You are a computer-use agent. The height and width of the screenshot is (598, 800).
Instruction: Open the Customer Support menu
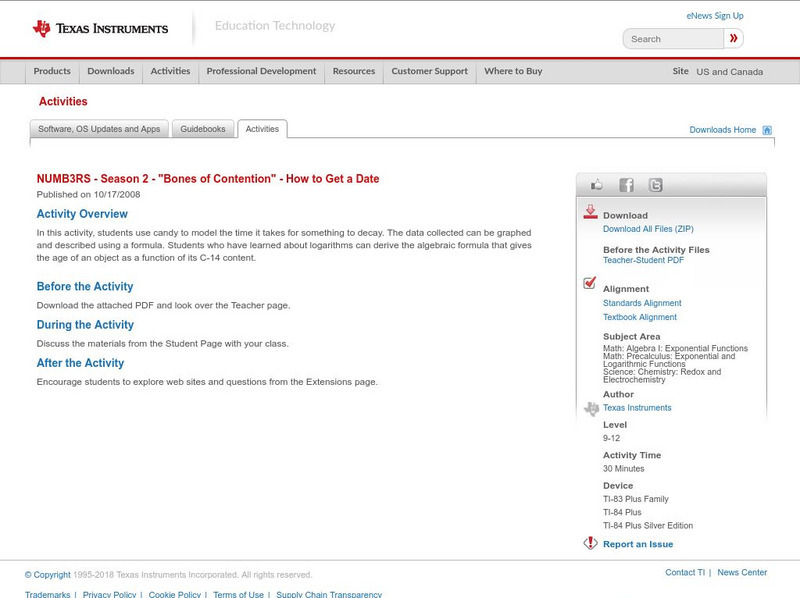click(x=430, y=71)
